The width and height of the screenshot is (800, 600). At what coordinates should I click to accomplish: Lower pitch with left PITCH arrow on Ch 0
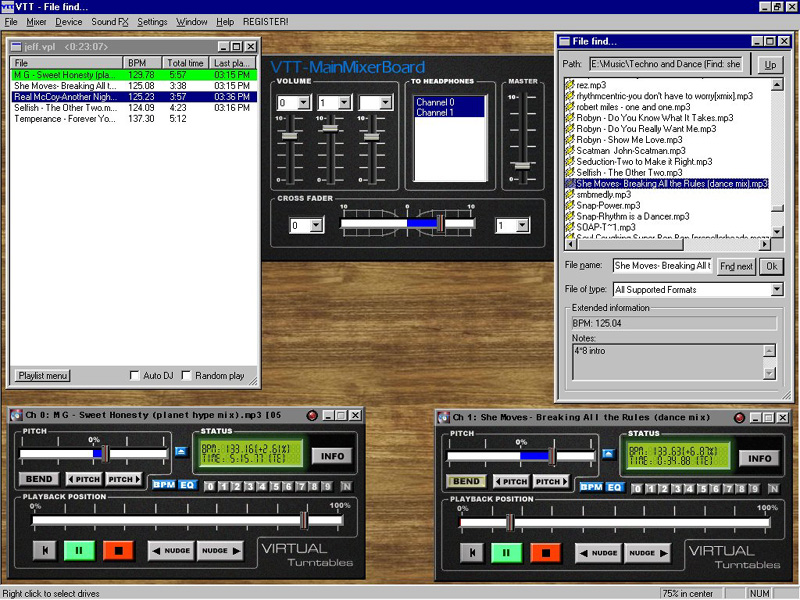click(x=84, y=479)
